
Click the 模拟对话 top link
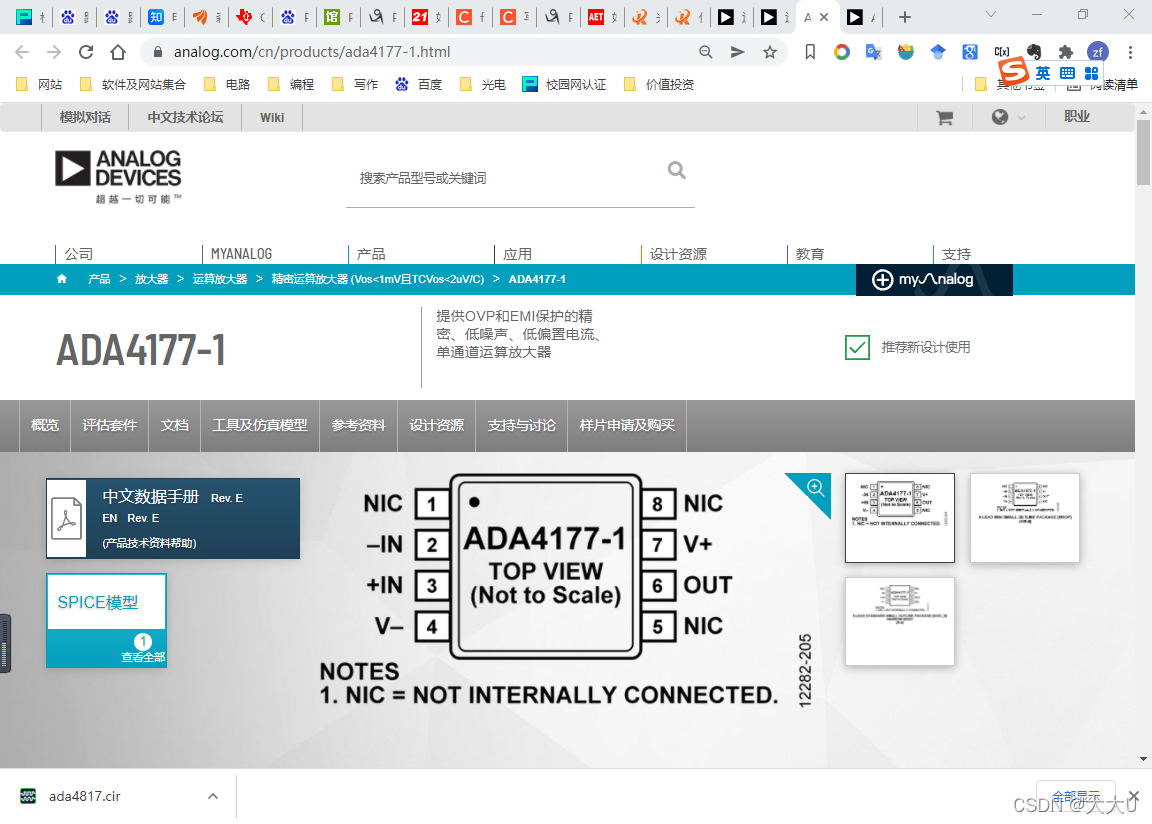(x=85, y=118)
